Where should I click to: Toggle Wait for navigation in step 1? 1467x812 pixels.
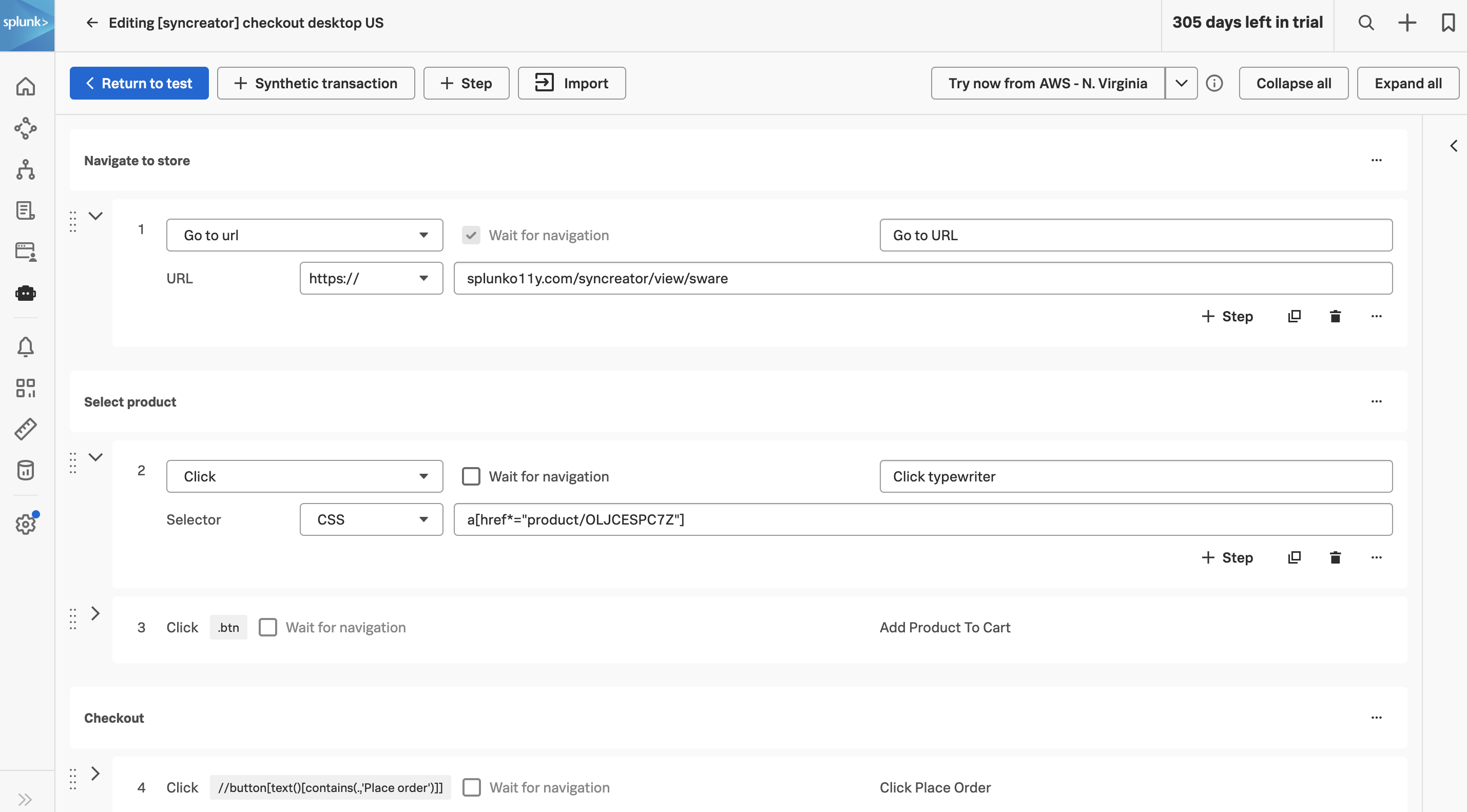(x=471, y=235)
